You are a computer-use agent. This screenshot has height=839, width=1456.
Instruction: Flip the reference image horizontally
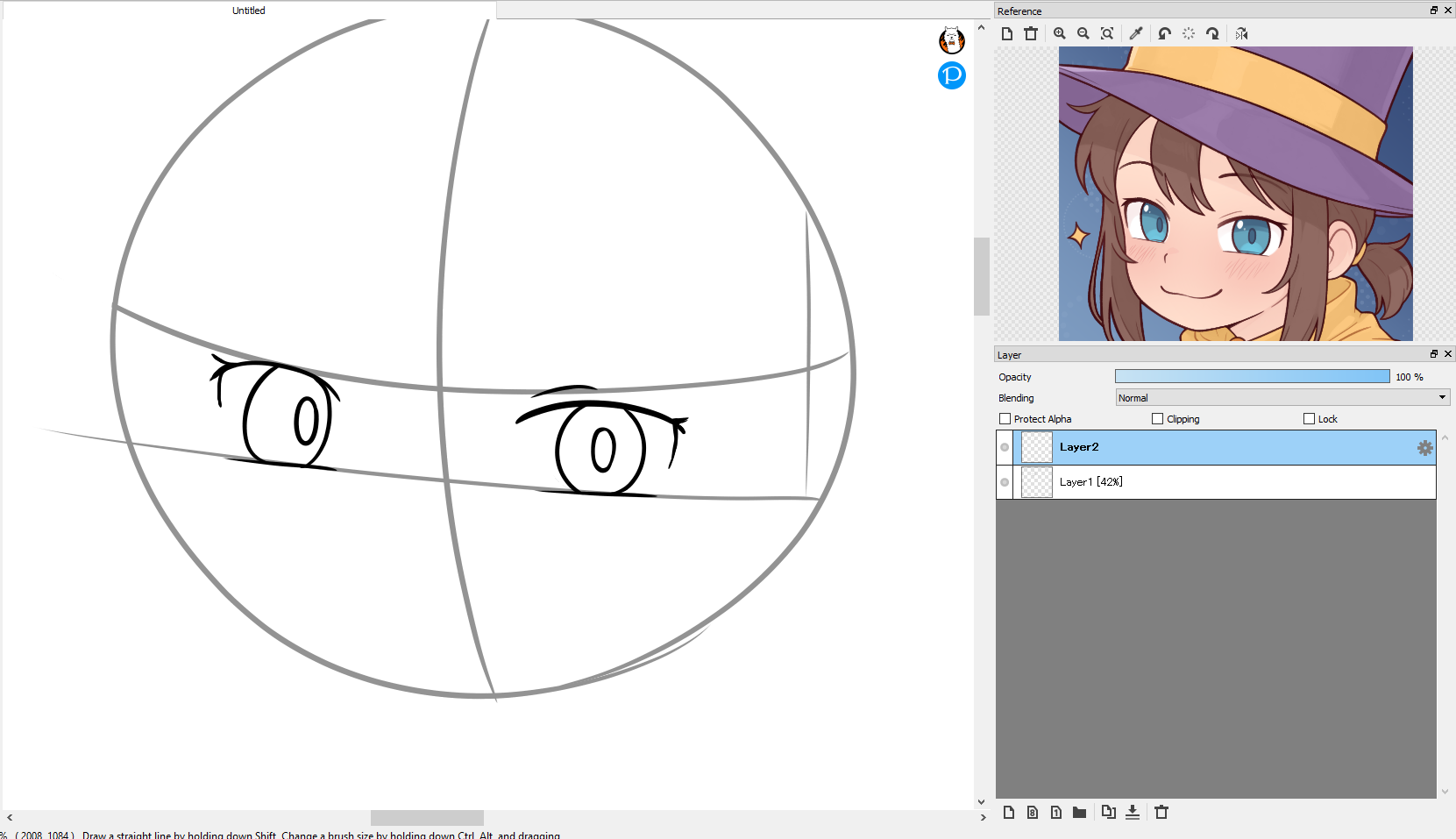pyautogui.click(x=1241, y=33)
